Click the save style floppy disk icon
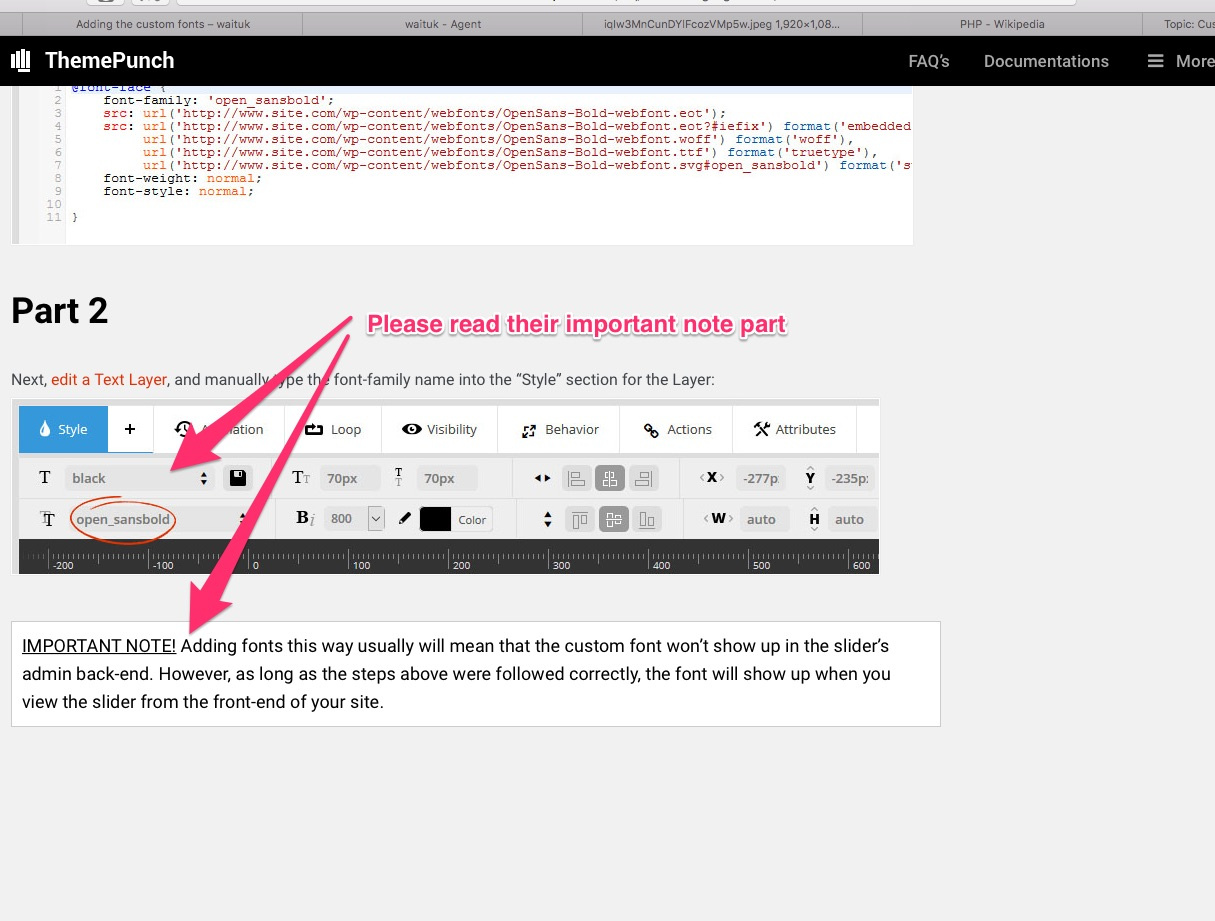 [x=237, y=478]
